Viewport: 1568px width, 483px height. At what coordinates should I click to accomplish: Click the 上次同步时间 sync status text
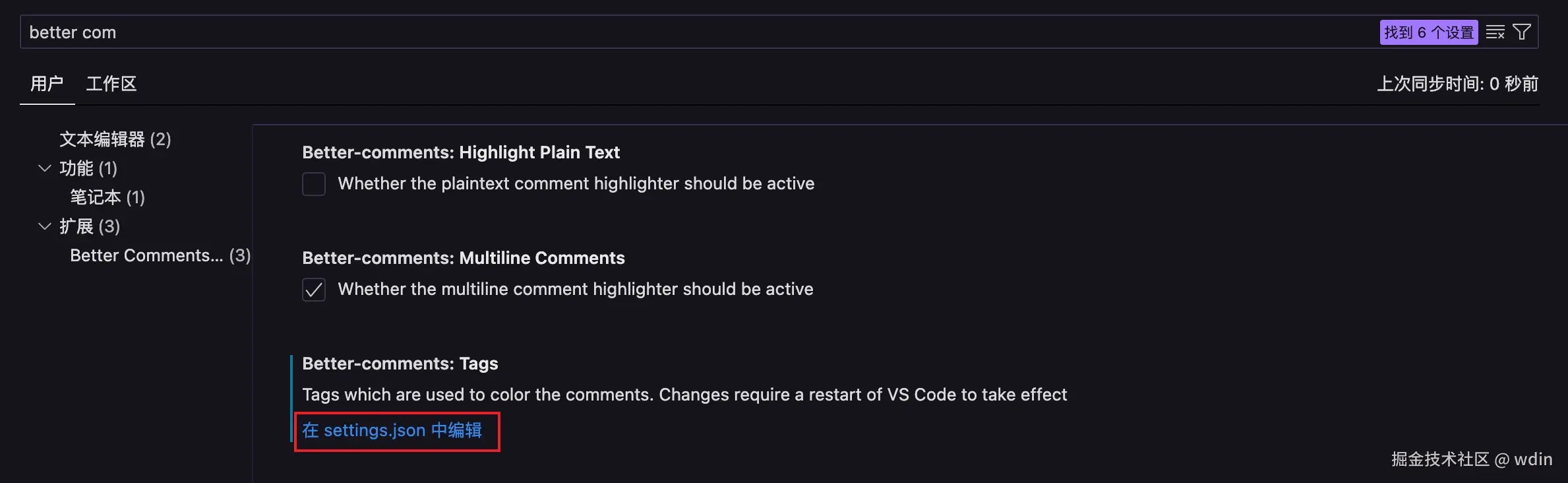(1457, 84)
